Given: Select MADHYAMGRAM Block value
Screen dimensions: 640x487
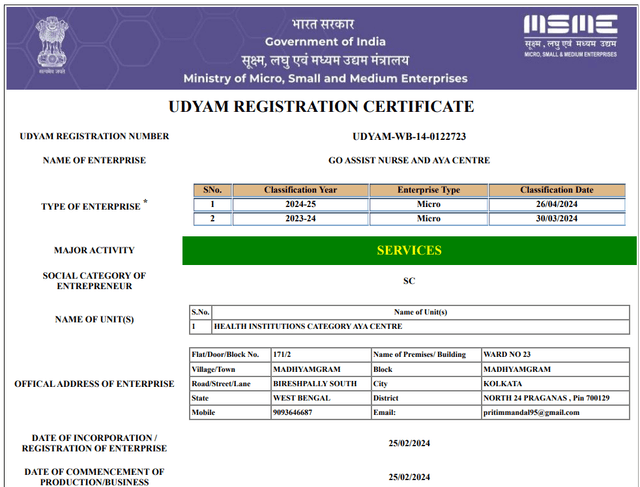Looking at the screenshot, I should 517,369.
